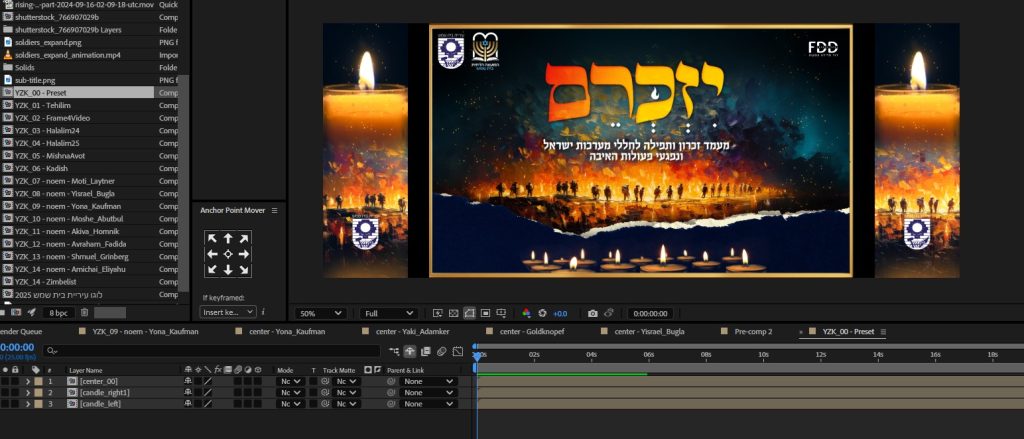Take a snapshot with the camera icon

(x=593, y=313)
